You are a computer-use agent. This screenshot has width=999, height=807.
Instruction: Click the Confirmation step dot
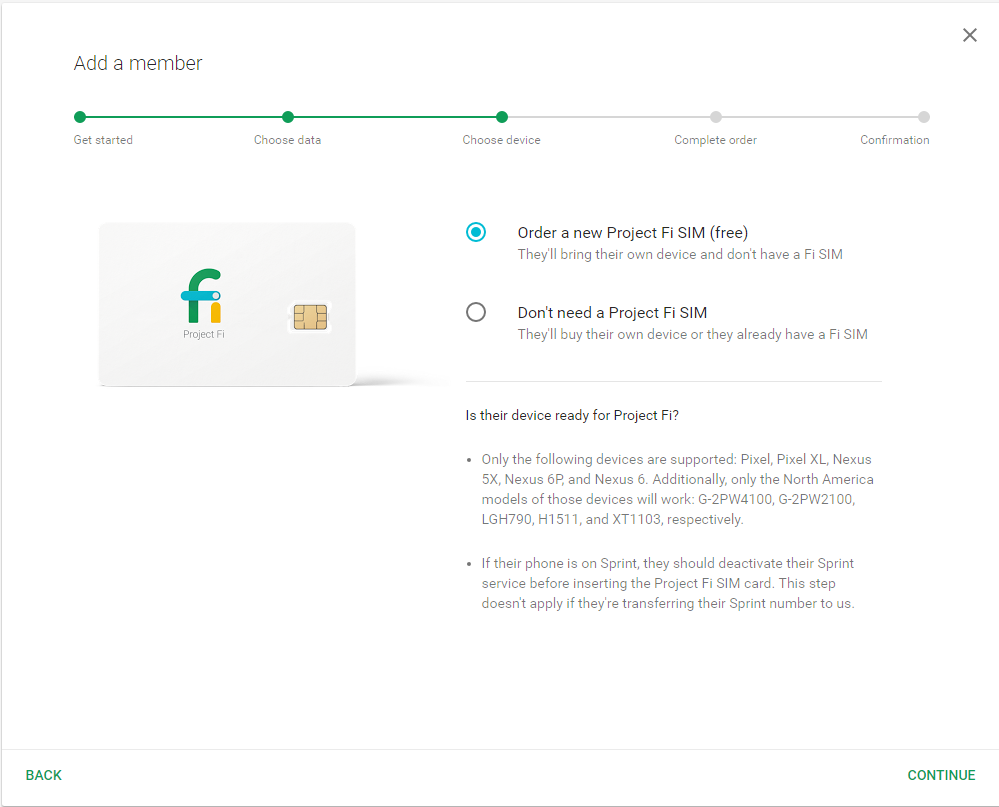924,117
